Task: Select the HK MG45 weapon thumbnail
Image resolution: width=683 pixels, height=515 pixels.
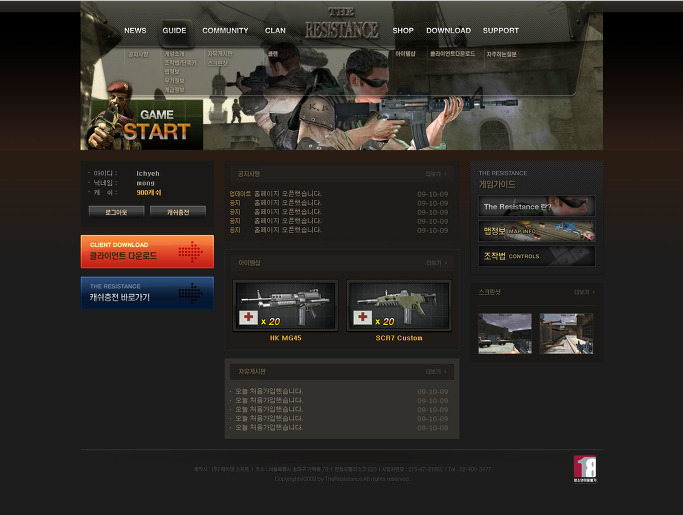Action: (x=285, y=306)
